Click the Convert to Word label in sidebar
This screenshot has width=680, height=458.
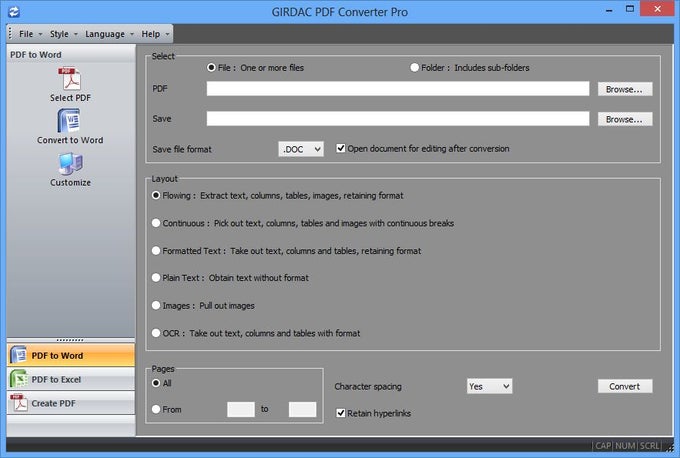(x=70, y=140)
